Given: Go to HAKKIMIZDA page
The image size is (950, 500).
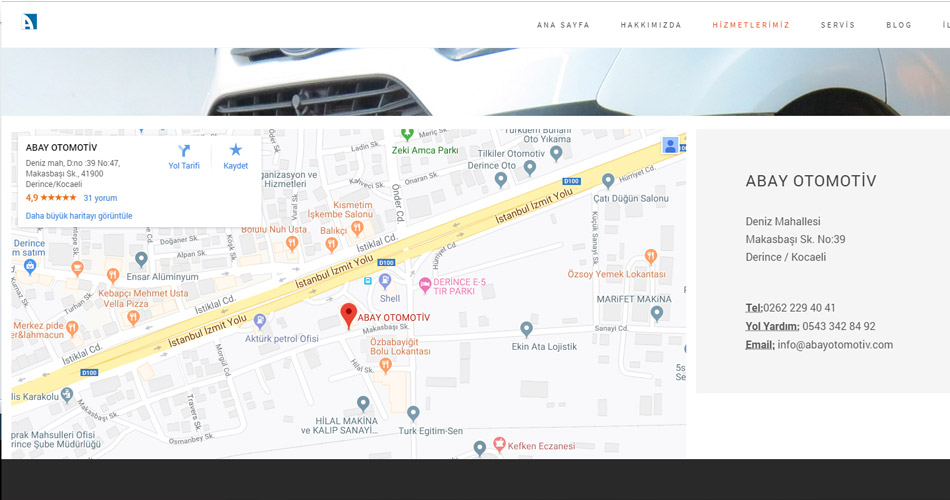Looking at the screenshot, I should pyautogui.click(x=651, y=25).
